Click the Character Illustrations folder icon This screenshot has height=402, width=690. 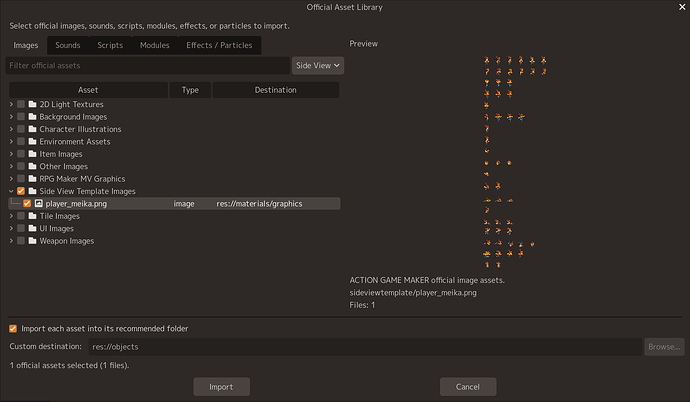point(33,129)
